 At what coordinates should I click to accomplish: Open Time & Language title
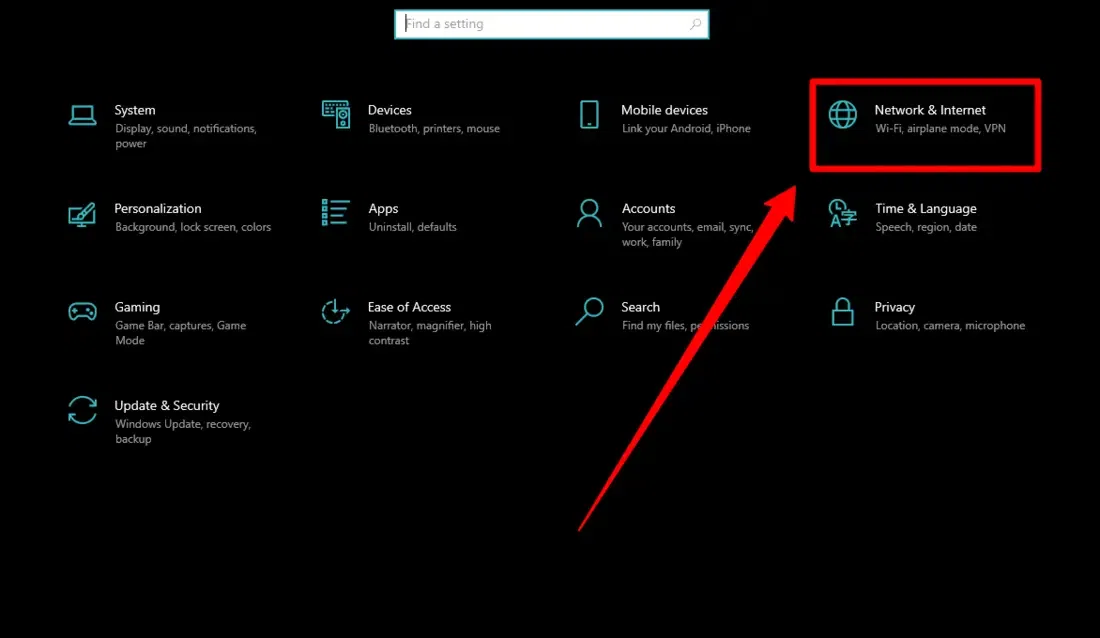click(x=925, y=208)
